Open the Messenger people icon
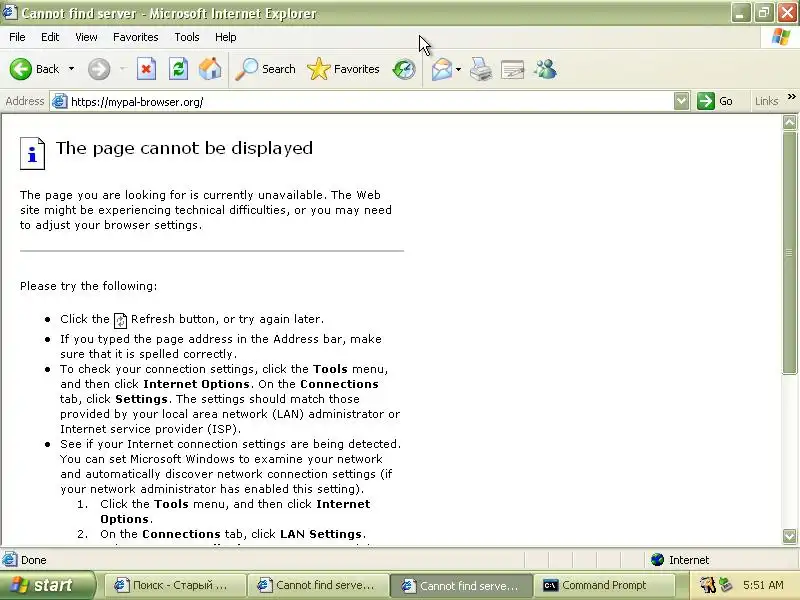 (545, 69)
